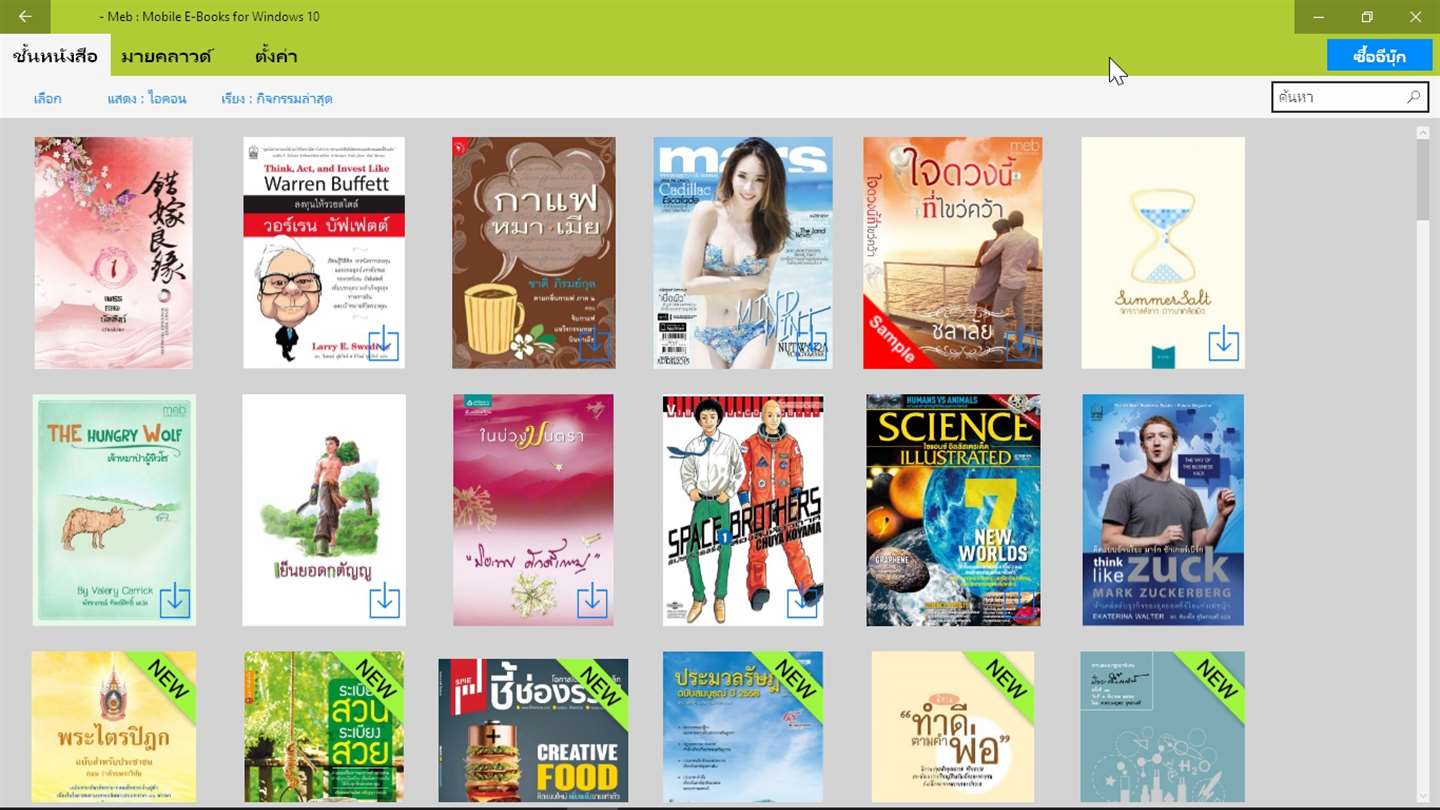Click the เลือก select link
The height and width of the screenshot is (810, 1440).
[47, 99]
